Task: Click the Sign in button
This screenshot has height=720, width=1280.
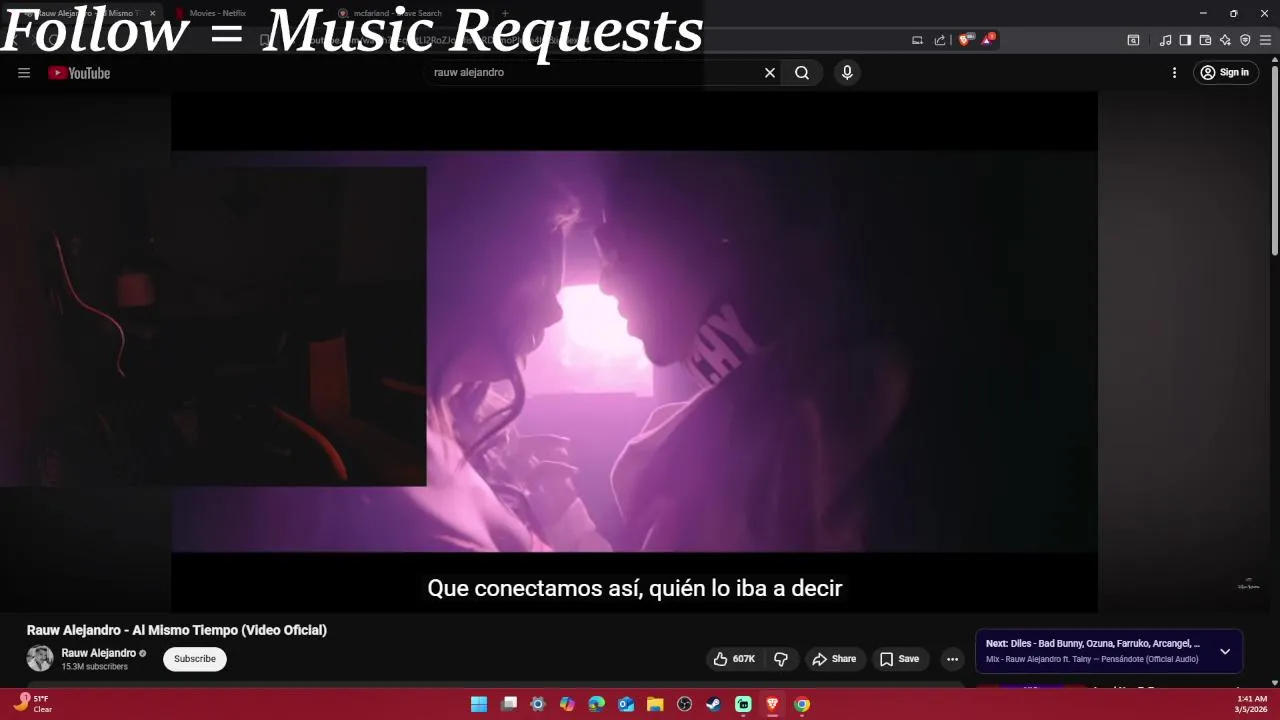Action: pyautogui.click(x=1225, y=73)
